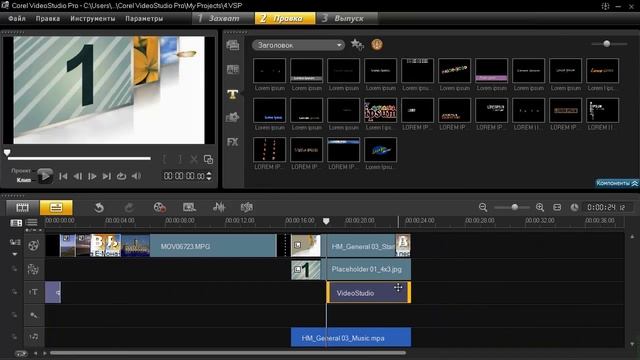Select the Title library icon
Screen dimensions: 640x360
[x=233, y=94]
